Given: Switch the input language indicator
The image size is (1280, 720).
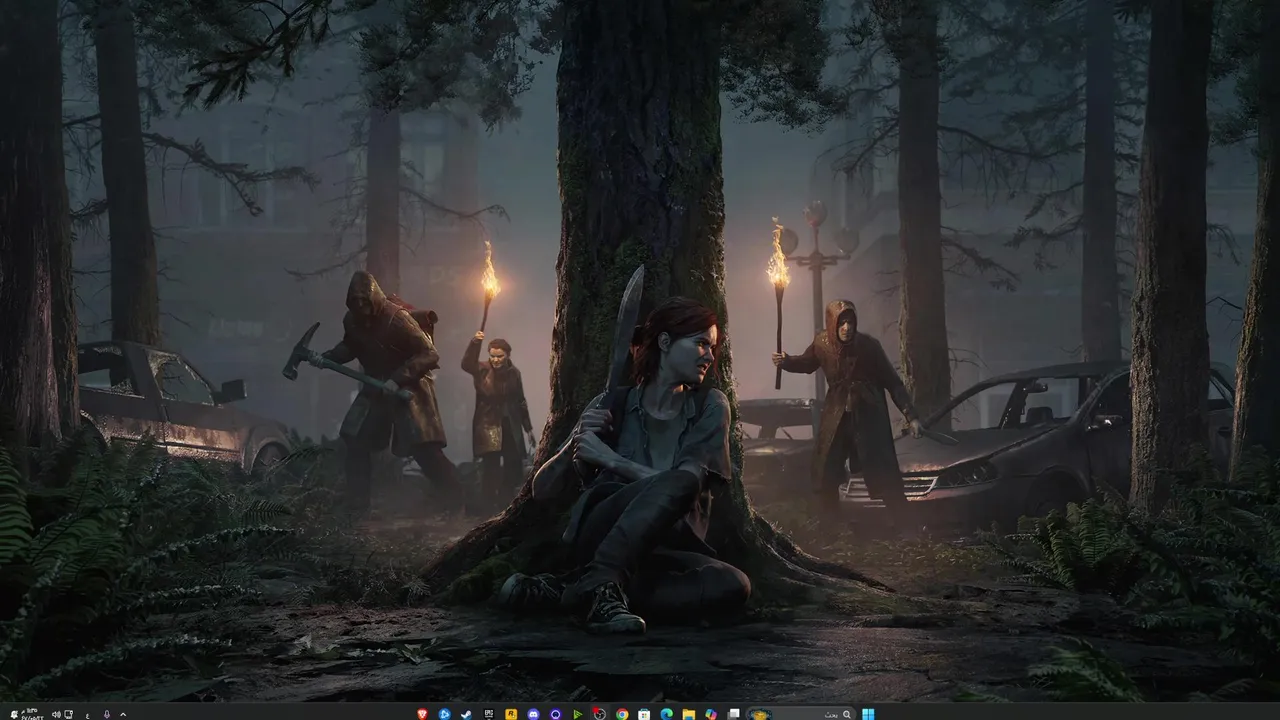Looking at the screenshot, I should (88, 715).
